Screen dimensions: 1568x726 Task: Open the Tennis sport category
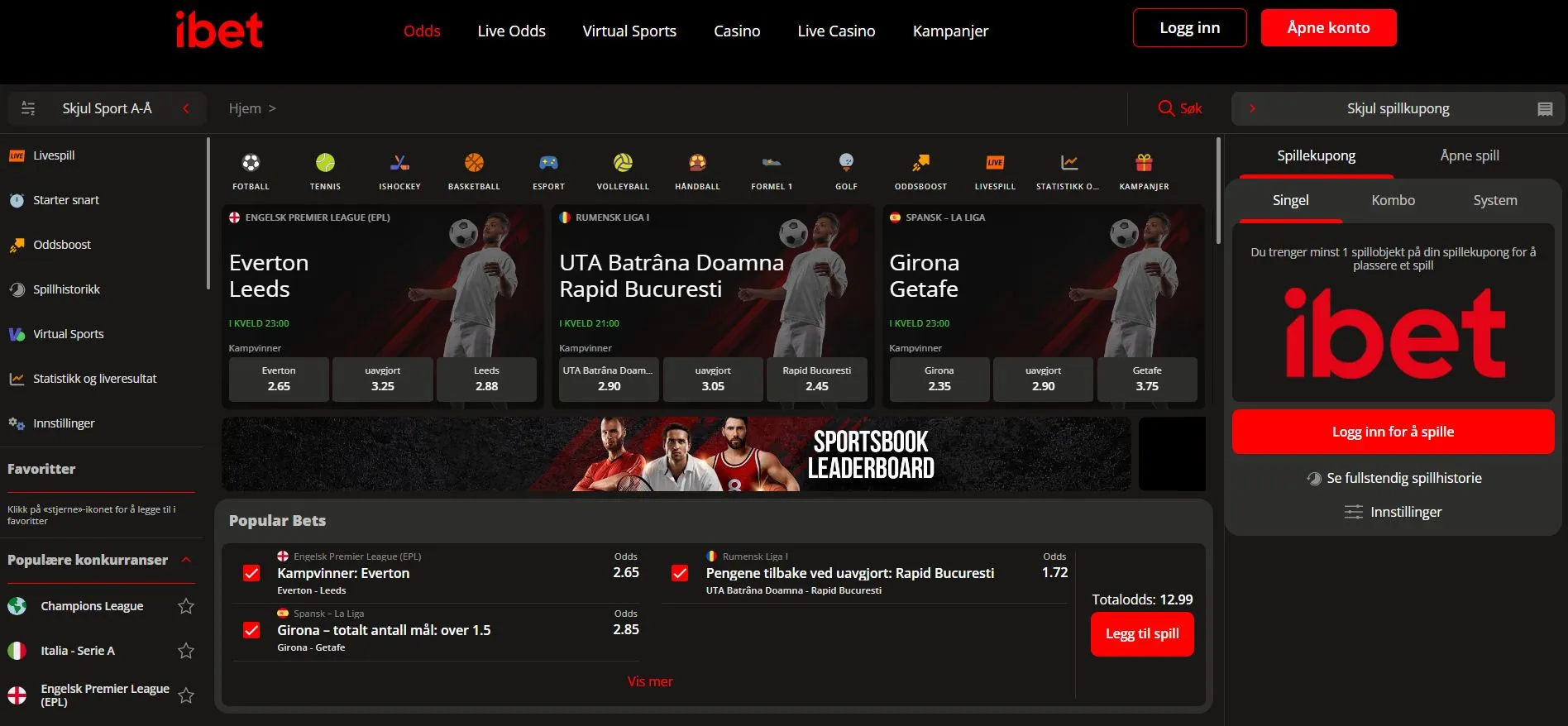click(325, 163)
